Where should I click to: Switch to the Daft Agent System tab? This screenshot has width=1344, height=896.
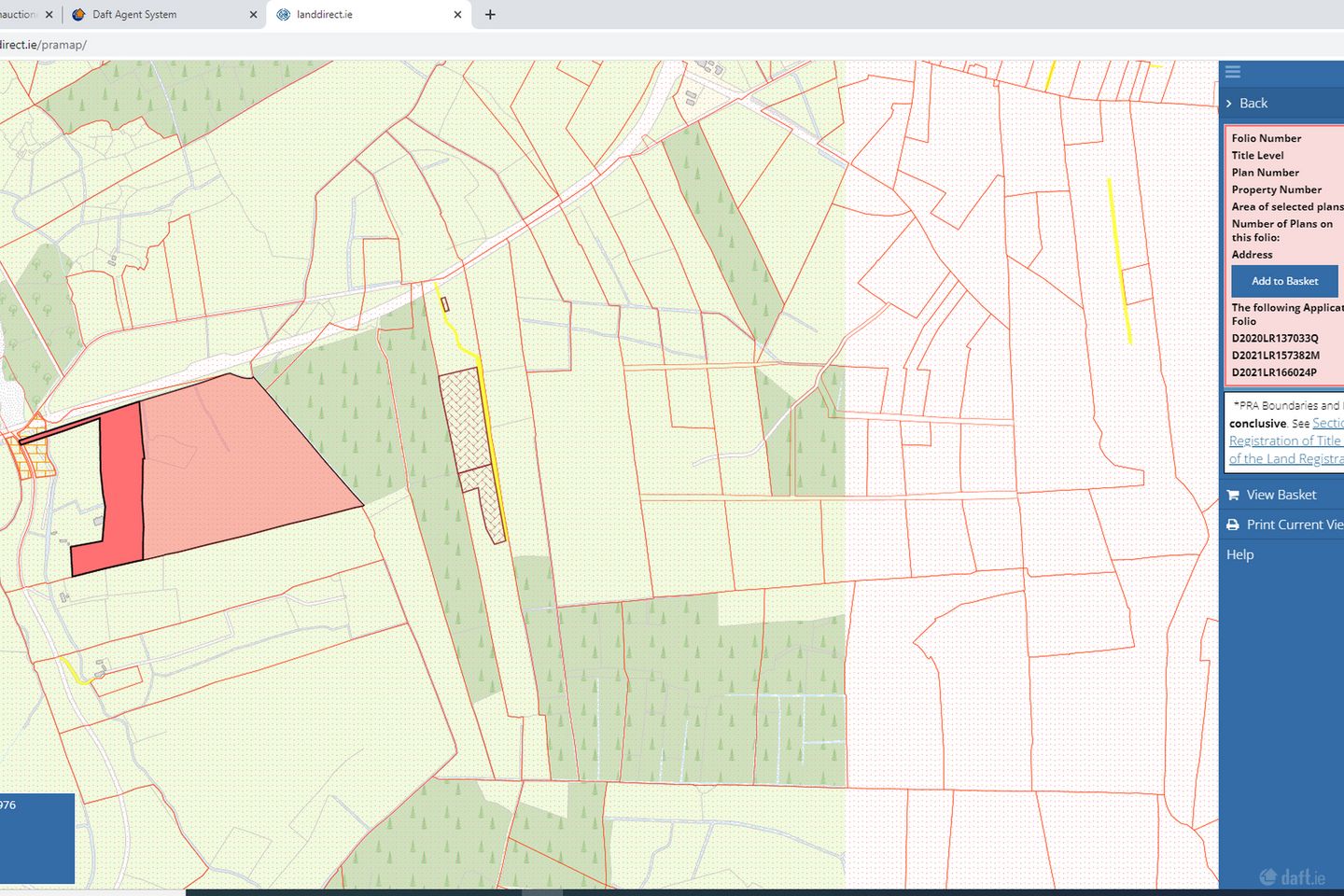point(135,15)
